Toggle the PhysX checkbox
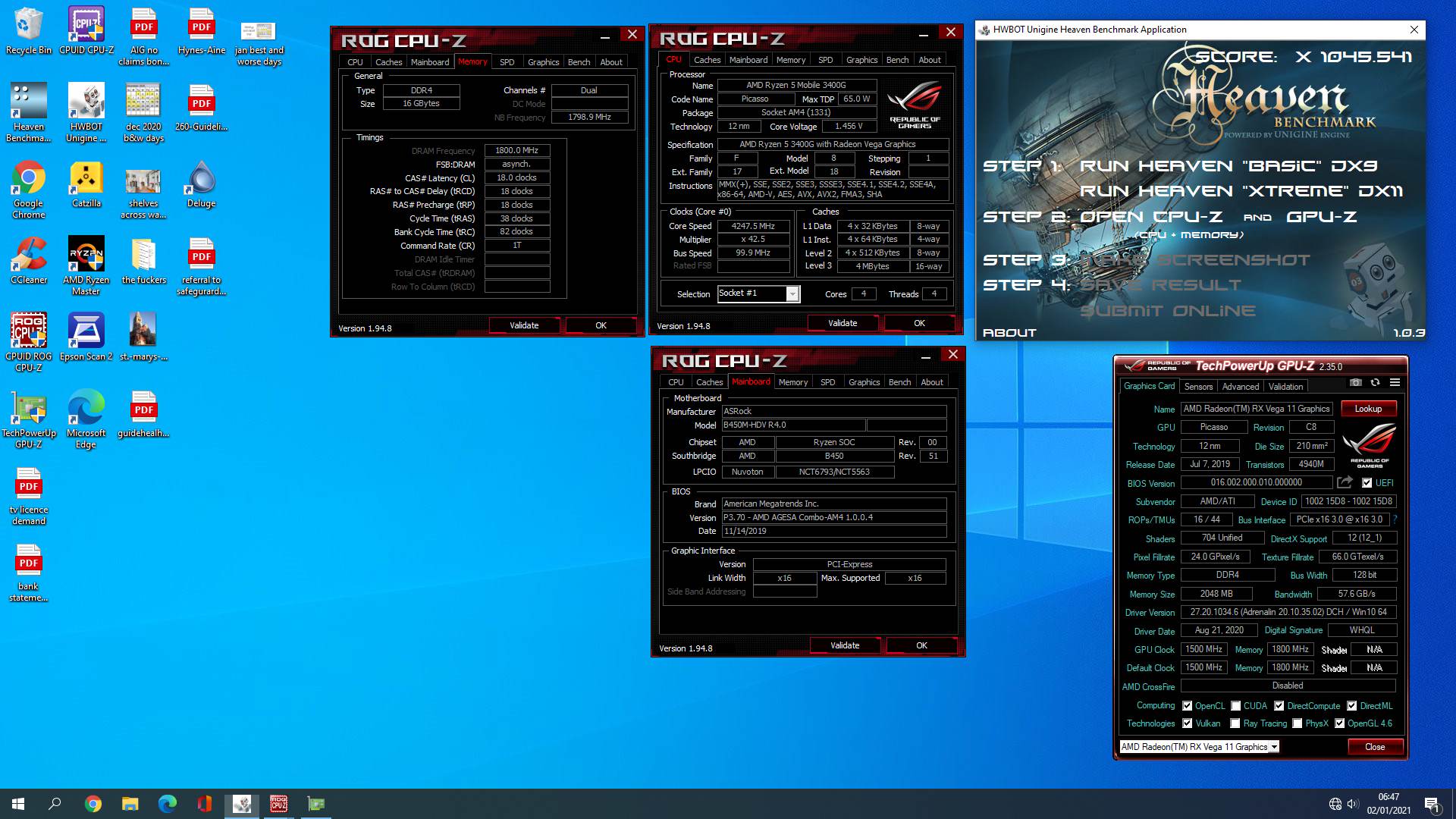The height and width of the screenshot is (819, 1456). tap(1298, 723)
